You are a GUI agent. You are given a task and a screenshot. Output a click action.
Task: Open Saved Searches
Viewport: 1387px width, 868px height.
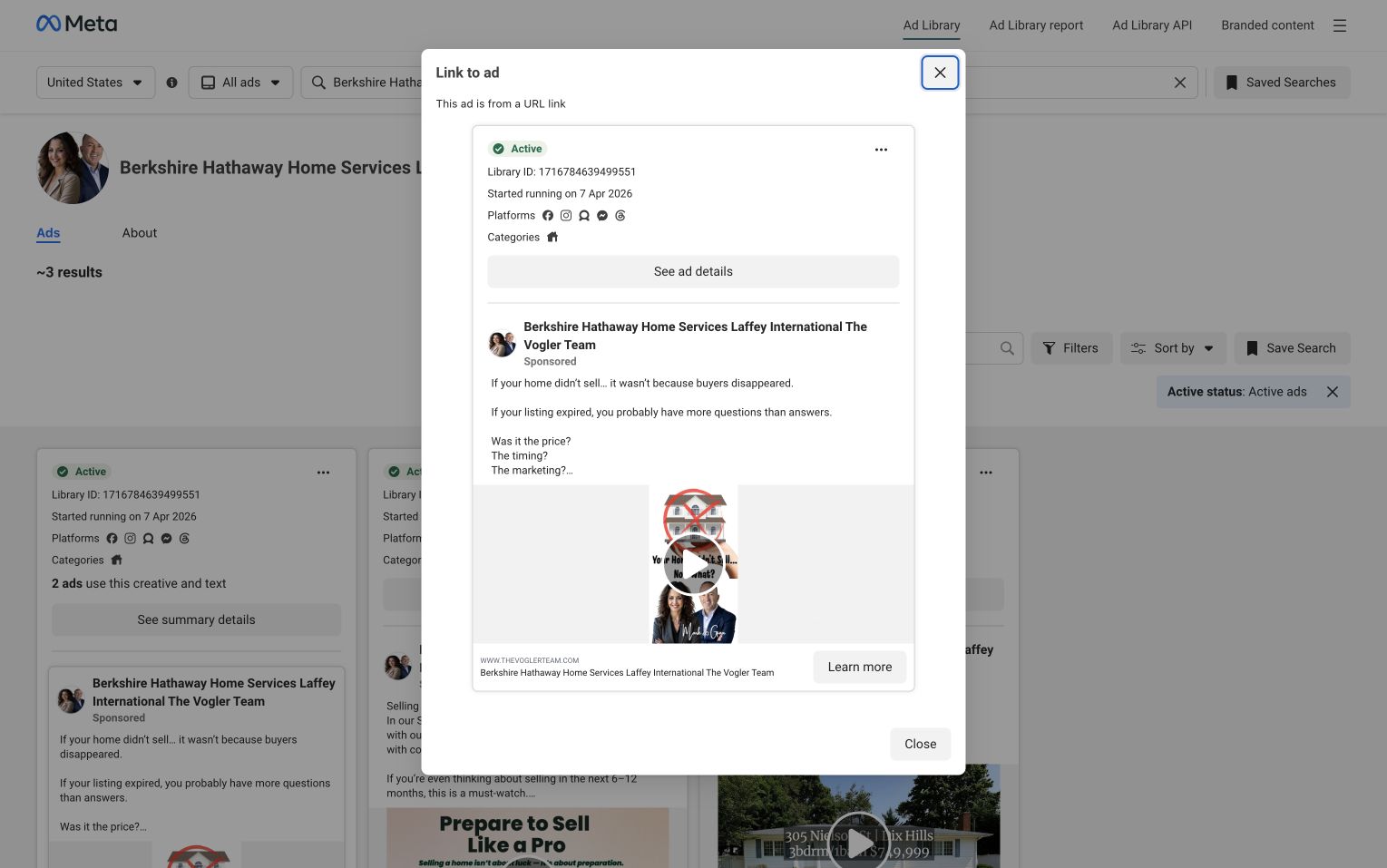click(1282, 83)
